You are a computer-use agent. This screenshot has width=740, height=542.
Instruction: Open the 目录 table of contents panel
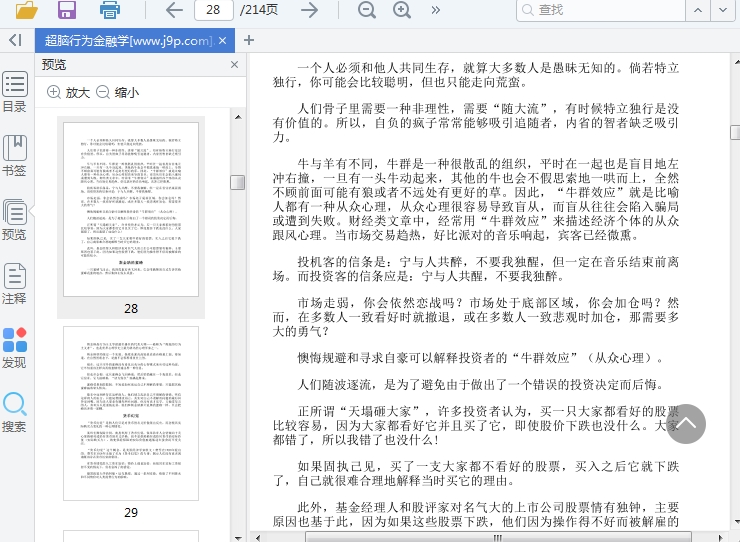tap(15, 92)
